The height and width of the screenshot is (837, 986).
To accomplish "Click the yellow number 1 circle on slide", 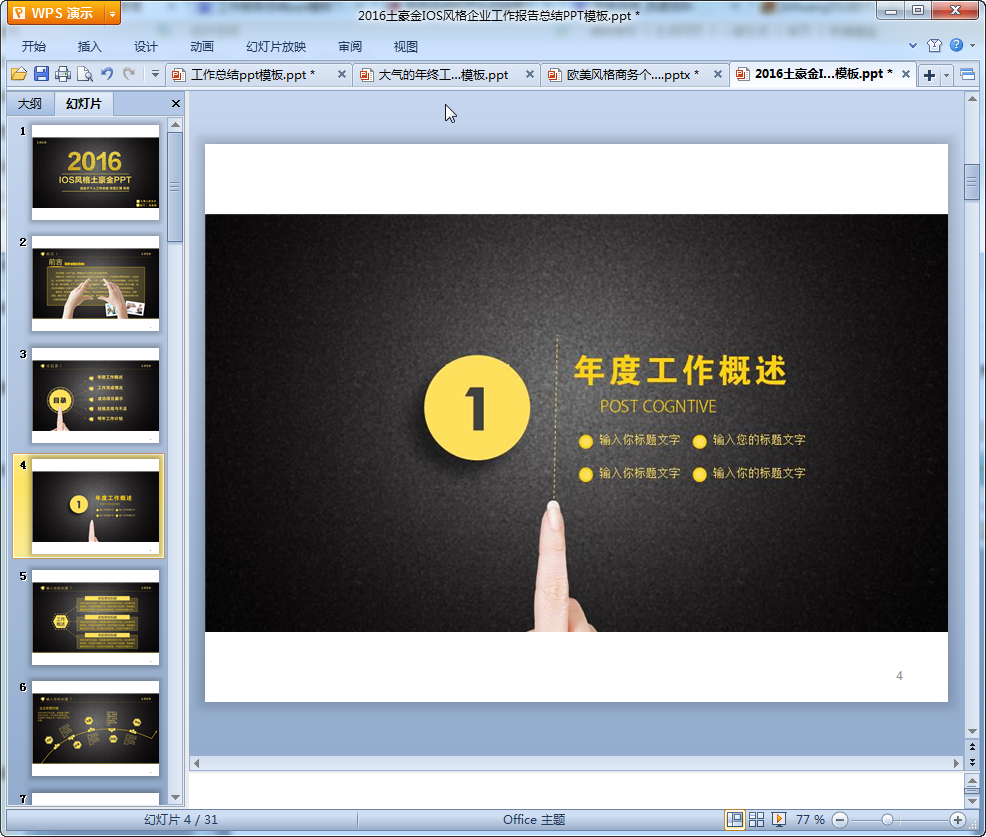I will (x=477, y=407).
